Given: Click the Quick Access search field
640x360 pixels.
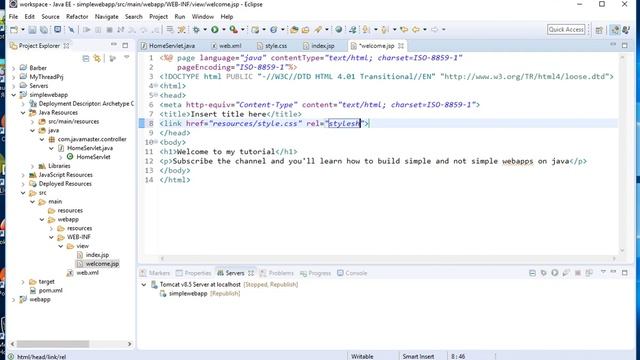Looking at the screenshot, I should tap(566, 29).
